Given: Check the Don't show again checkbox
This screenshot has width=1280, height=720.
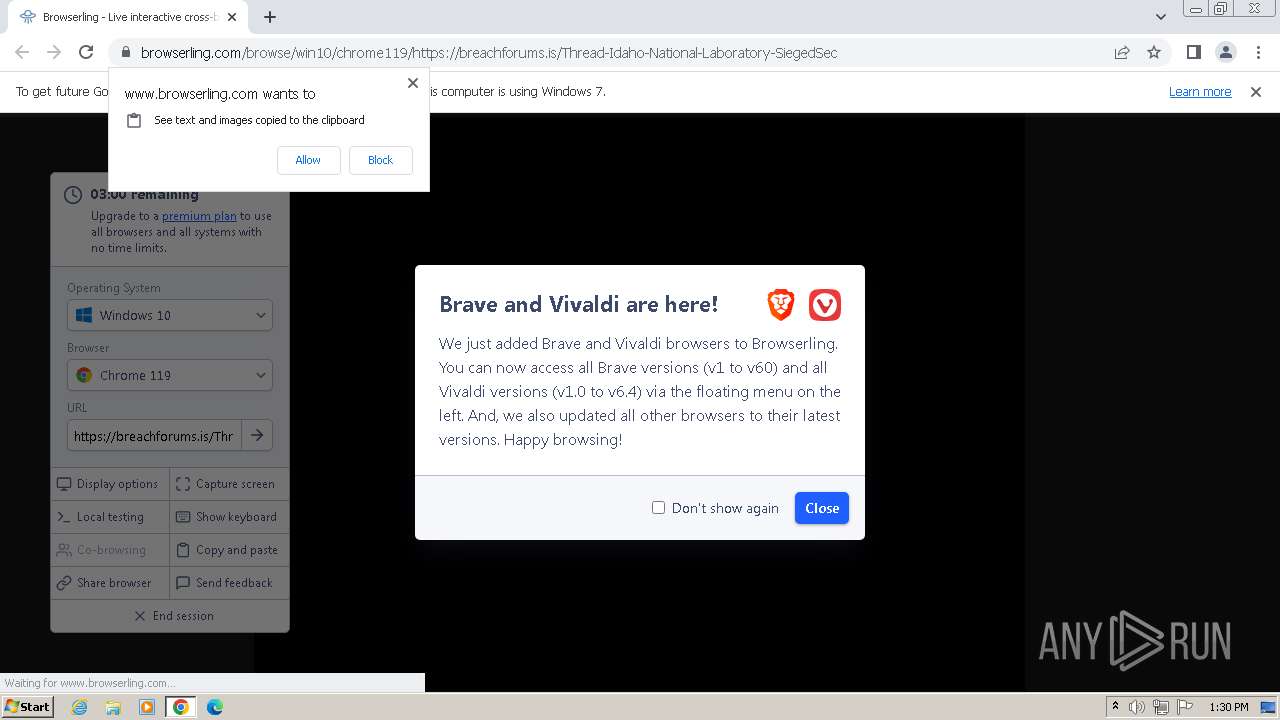Looking at the screenshot, I should click(658, 508).
